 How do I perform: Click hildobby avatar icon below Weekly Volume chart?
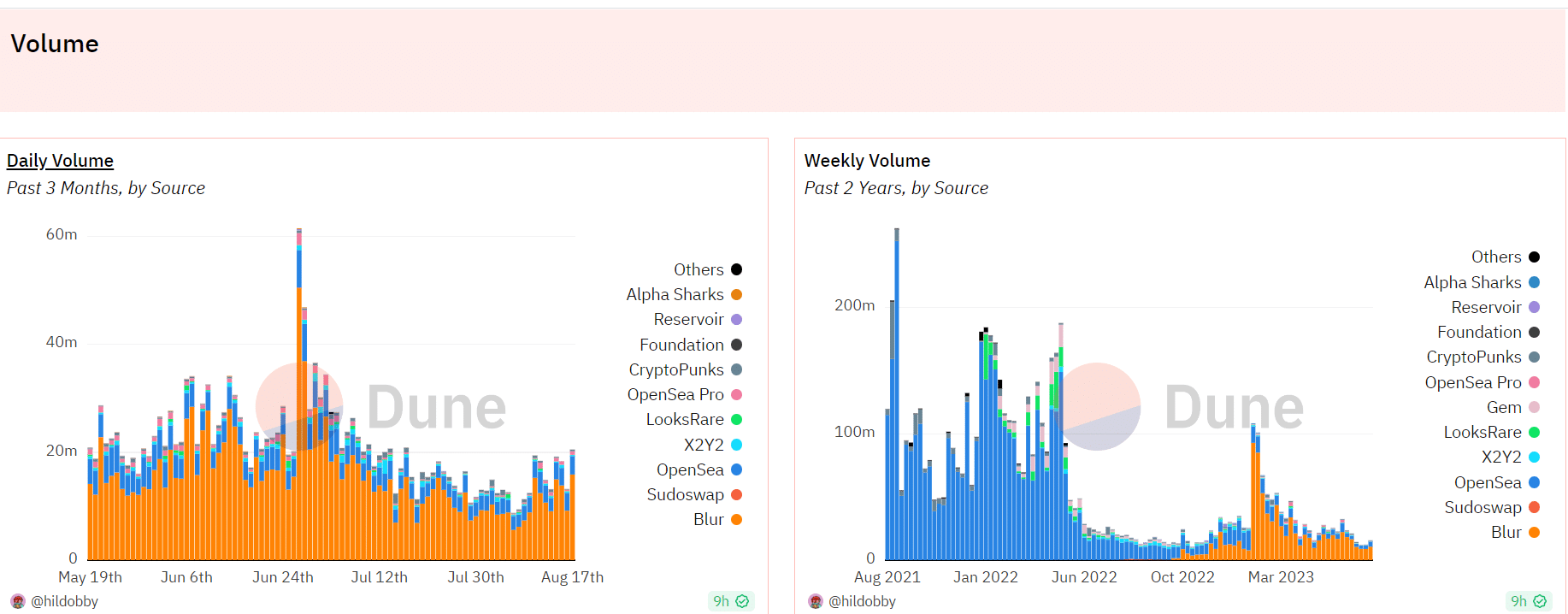(x=816, y=601)
